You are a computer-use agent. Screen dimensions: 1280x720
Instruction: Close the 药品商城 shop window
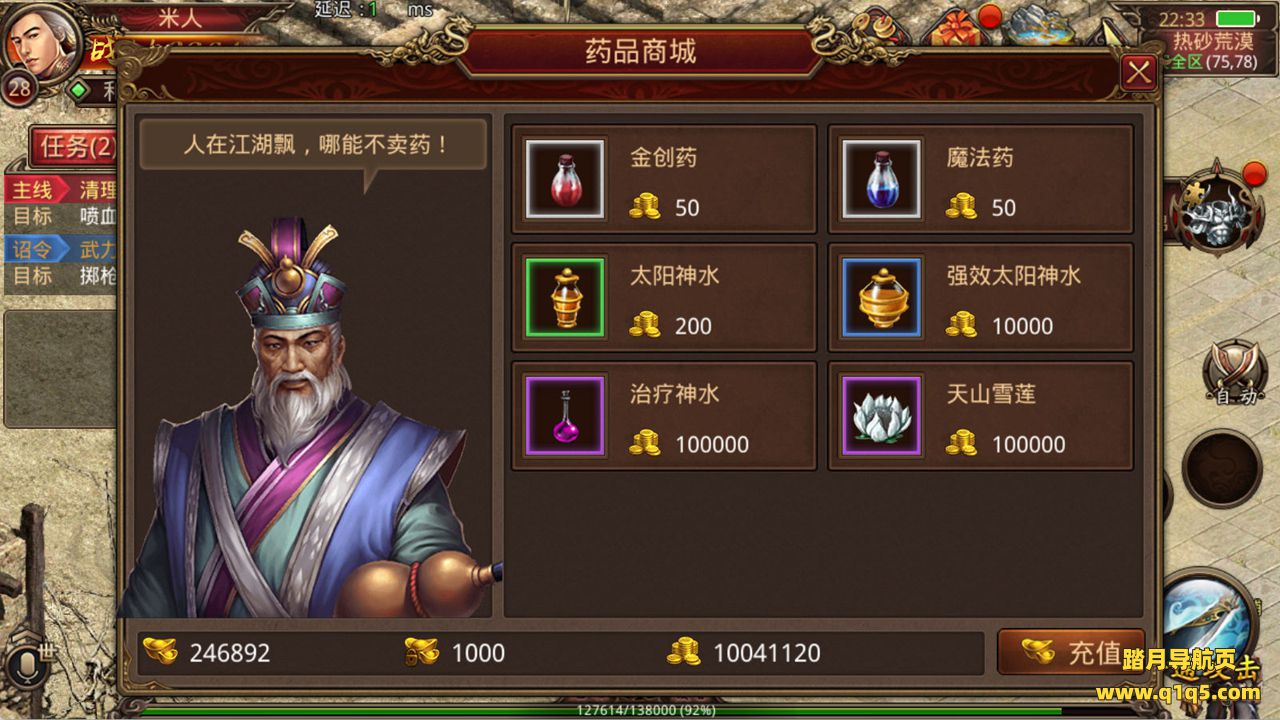(1138, 73)
